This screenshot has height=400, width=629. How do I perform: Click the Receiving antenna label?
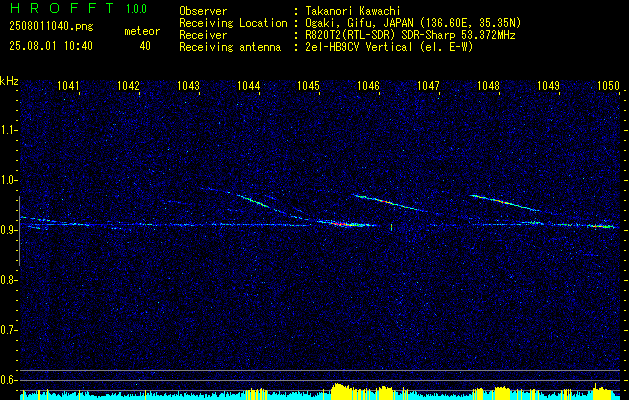tap(230, 47)
